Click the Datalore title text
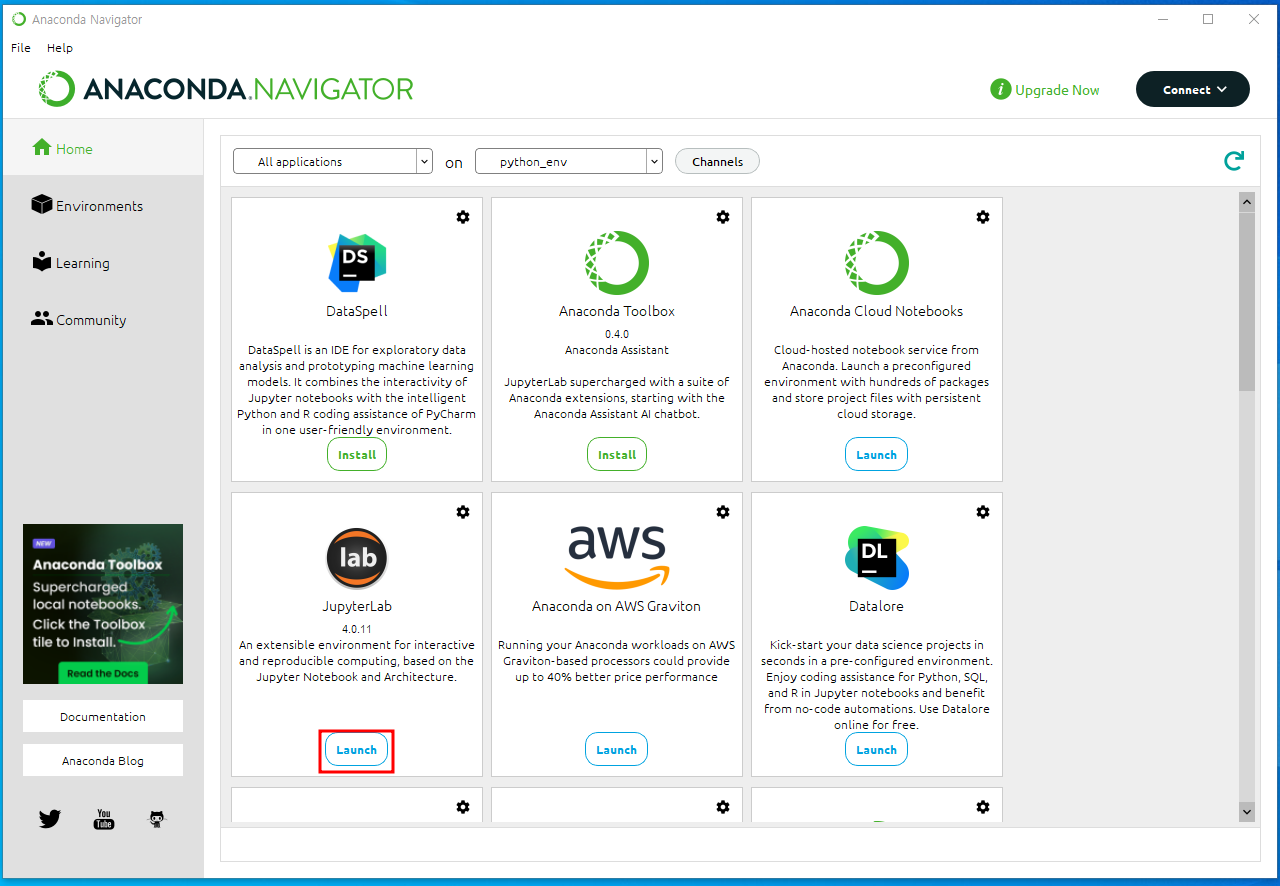The width and height of the screenshot is (1280, 886). pyautogui.click(x=877, y=606)
